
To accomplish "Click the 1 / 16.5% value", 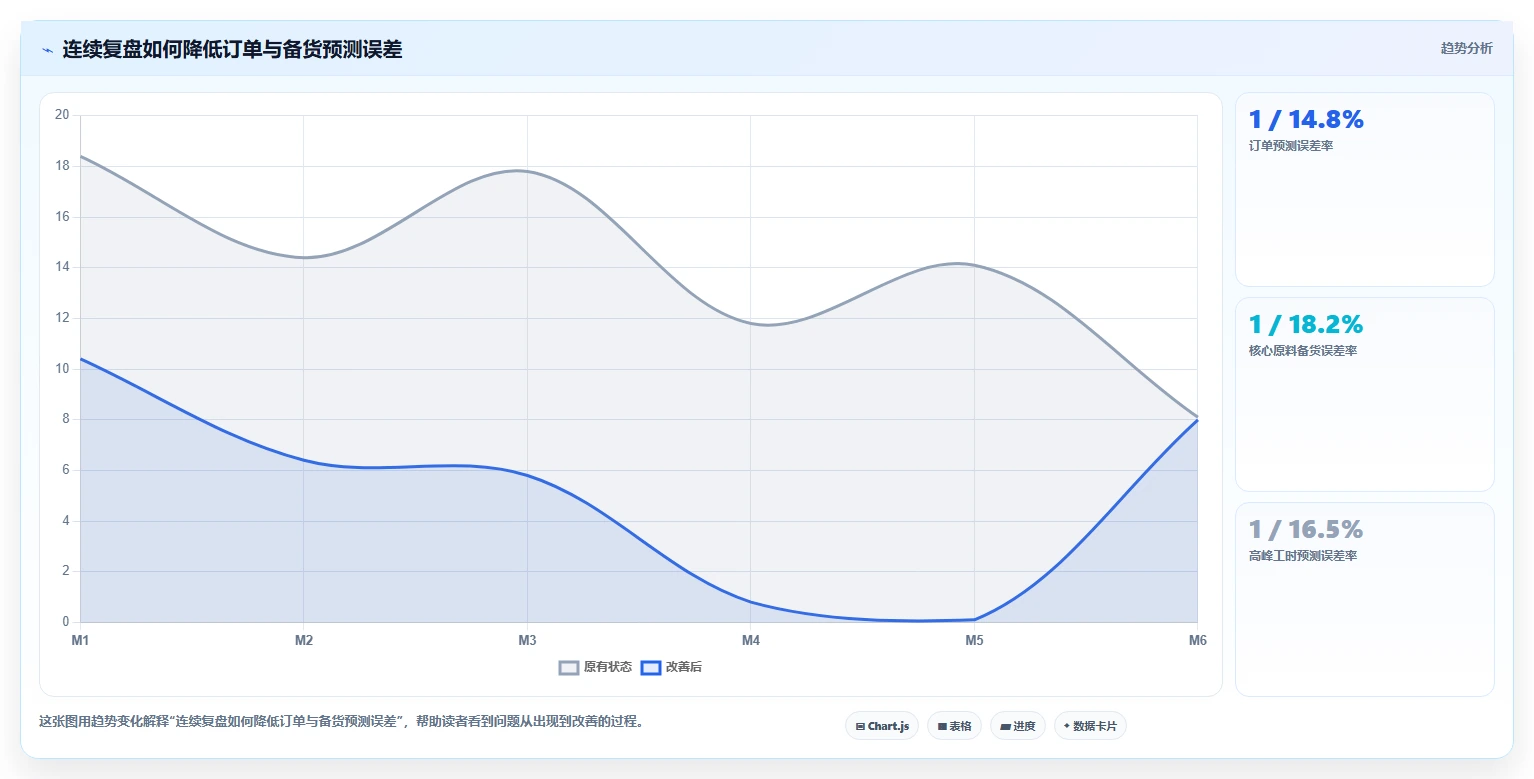I will [1306, 530].
